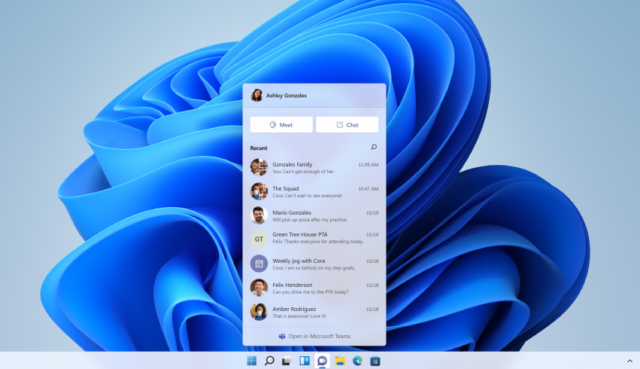Open Microsoft Store from taskbar
Viewport: 640px width, 369px height.
[x=375, y=361]
